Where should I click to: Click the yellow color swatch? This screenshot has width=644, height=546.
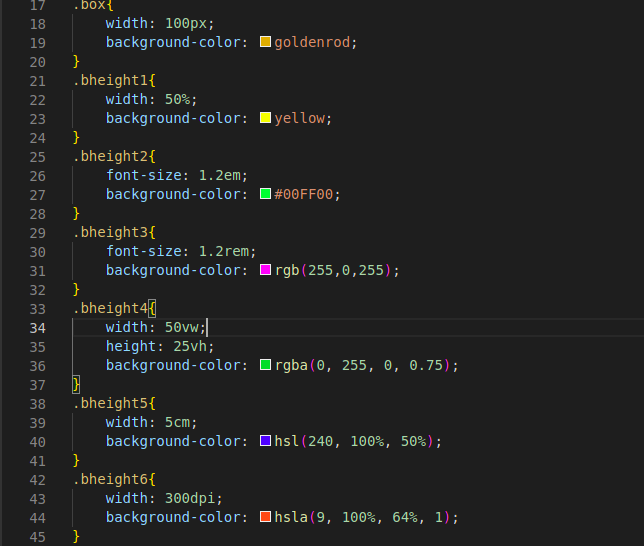point(265,118)
